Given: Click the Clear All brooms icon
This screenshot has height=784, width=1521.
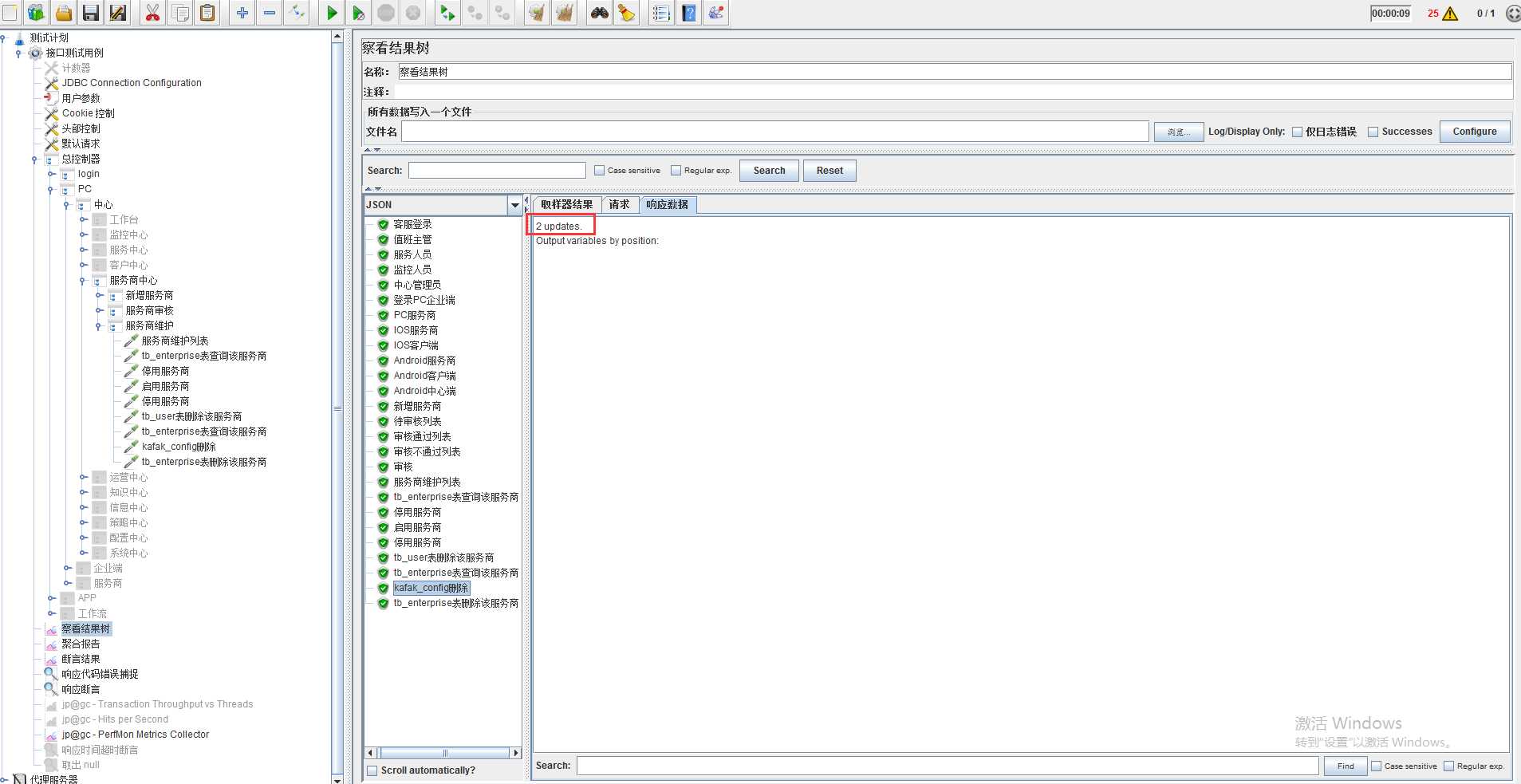Looking at the screenshot, I should click(565, 13).
